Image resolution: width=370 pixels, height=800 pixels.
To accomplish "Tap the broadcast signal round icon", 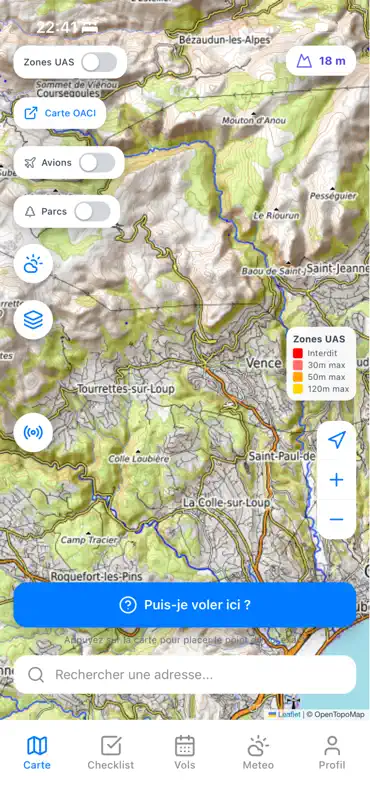I will [x=33, y=433].
